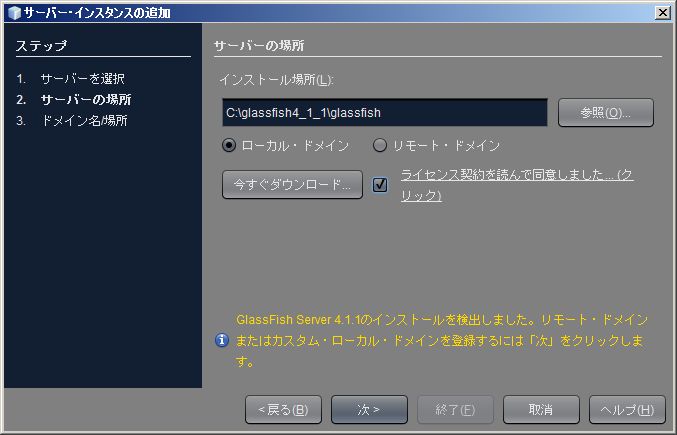This screenshot has height=435, width=677.
Task: Click step 3 ドメイン名/場所
Action: click(72, 120)
